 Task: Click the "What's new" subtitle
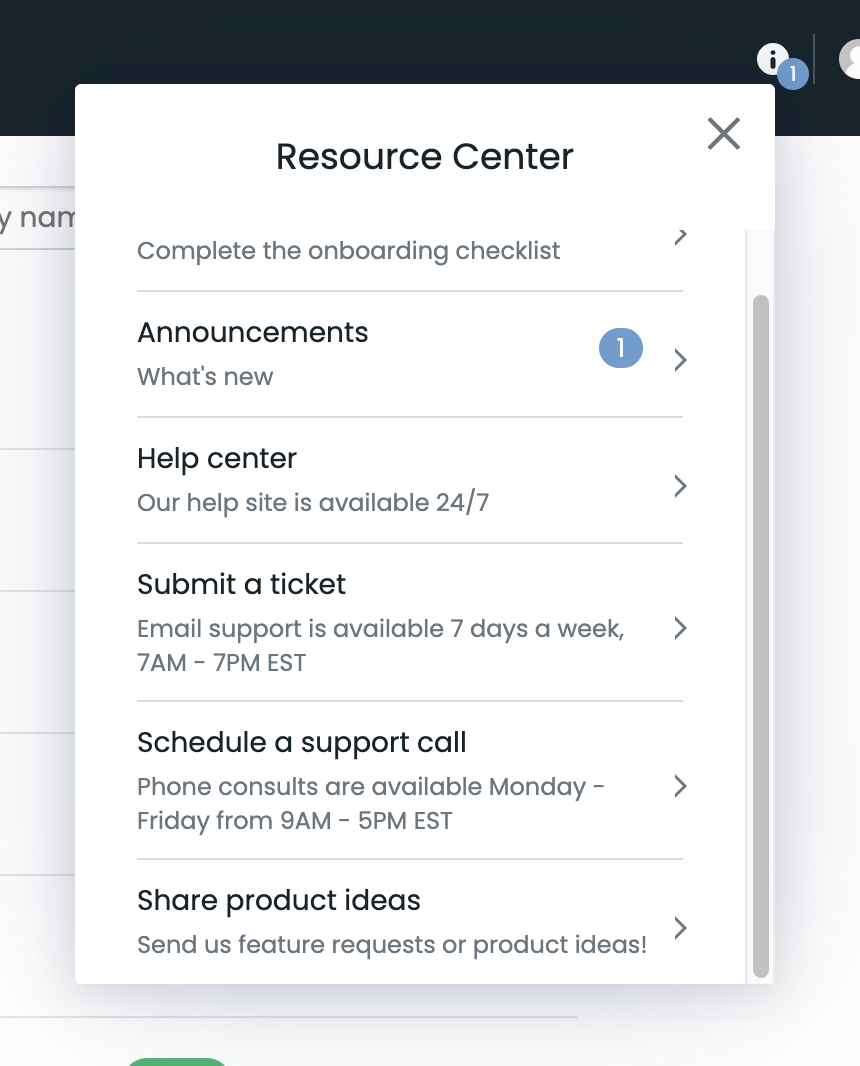tap(205, 377)
